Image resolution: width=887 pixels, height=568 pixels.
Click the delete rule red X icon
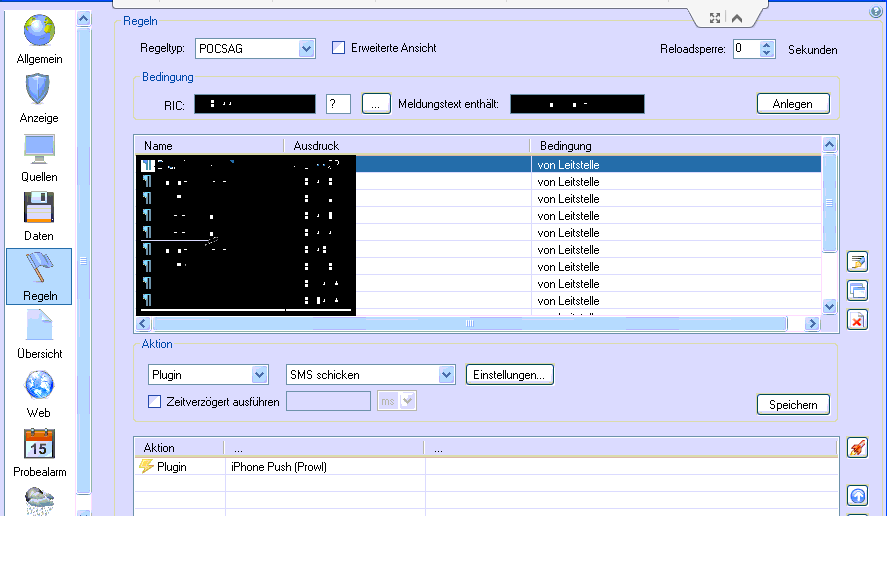coord(858,320)
